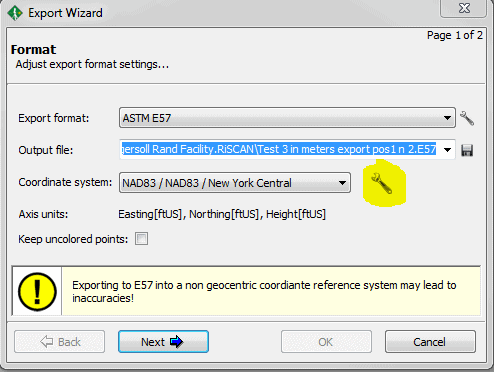Click the Axis units Easting[ftUS] value text
The width and height of the screenshot is (494, 372).
(x=222, y=214)
